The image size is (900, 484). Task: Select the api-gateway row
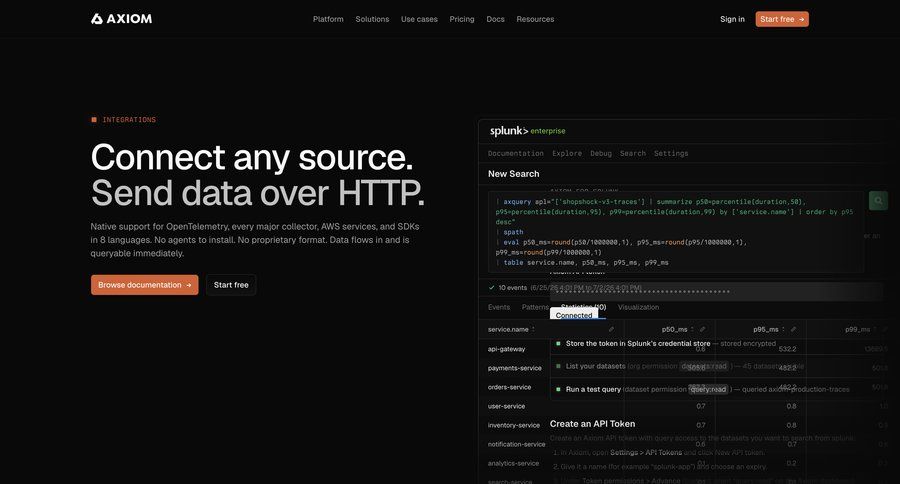pyautogui.click(x=507, y=349)
